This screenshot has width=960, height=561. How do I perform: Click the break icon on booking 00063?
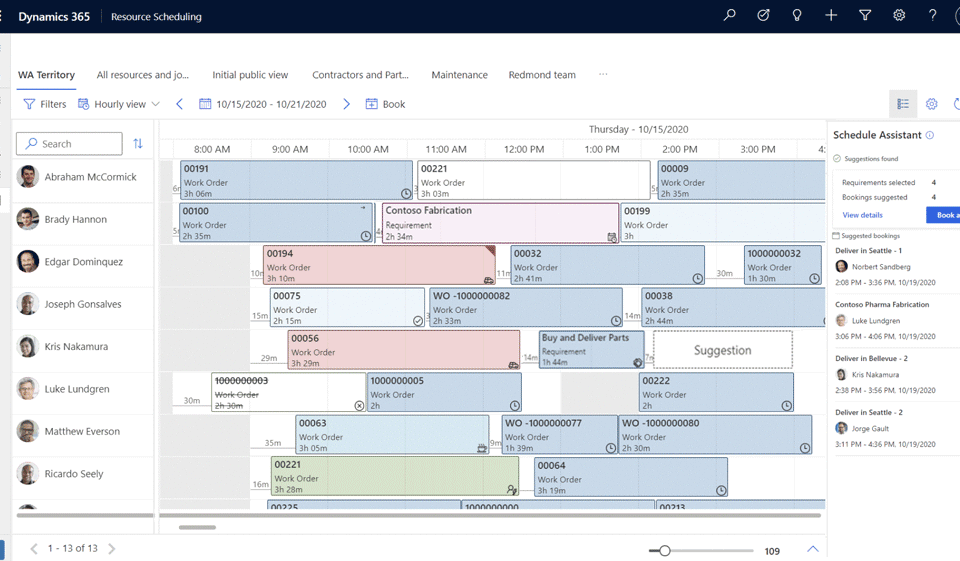(482, 448)
